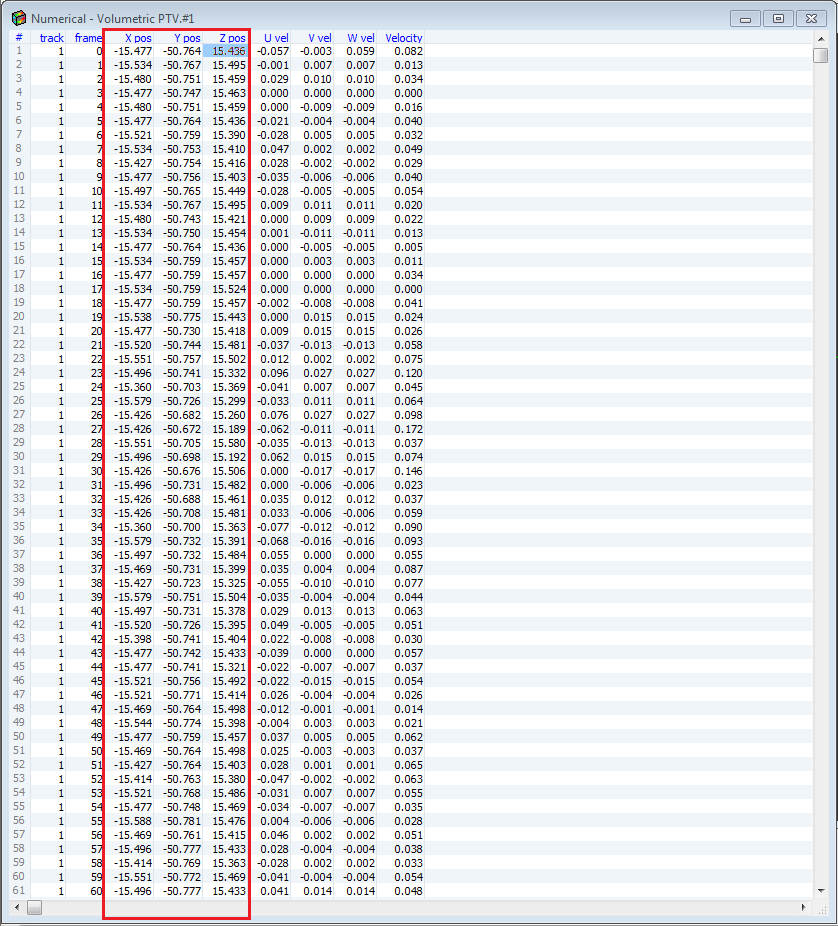Click the vertical scrollbar thumb

pos(821,55)
